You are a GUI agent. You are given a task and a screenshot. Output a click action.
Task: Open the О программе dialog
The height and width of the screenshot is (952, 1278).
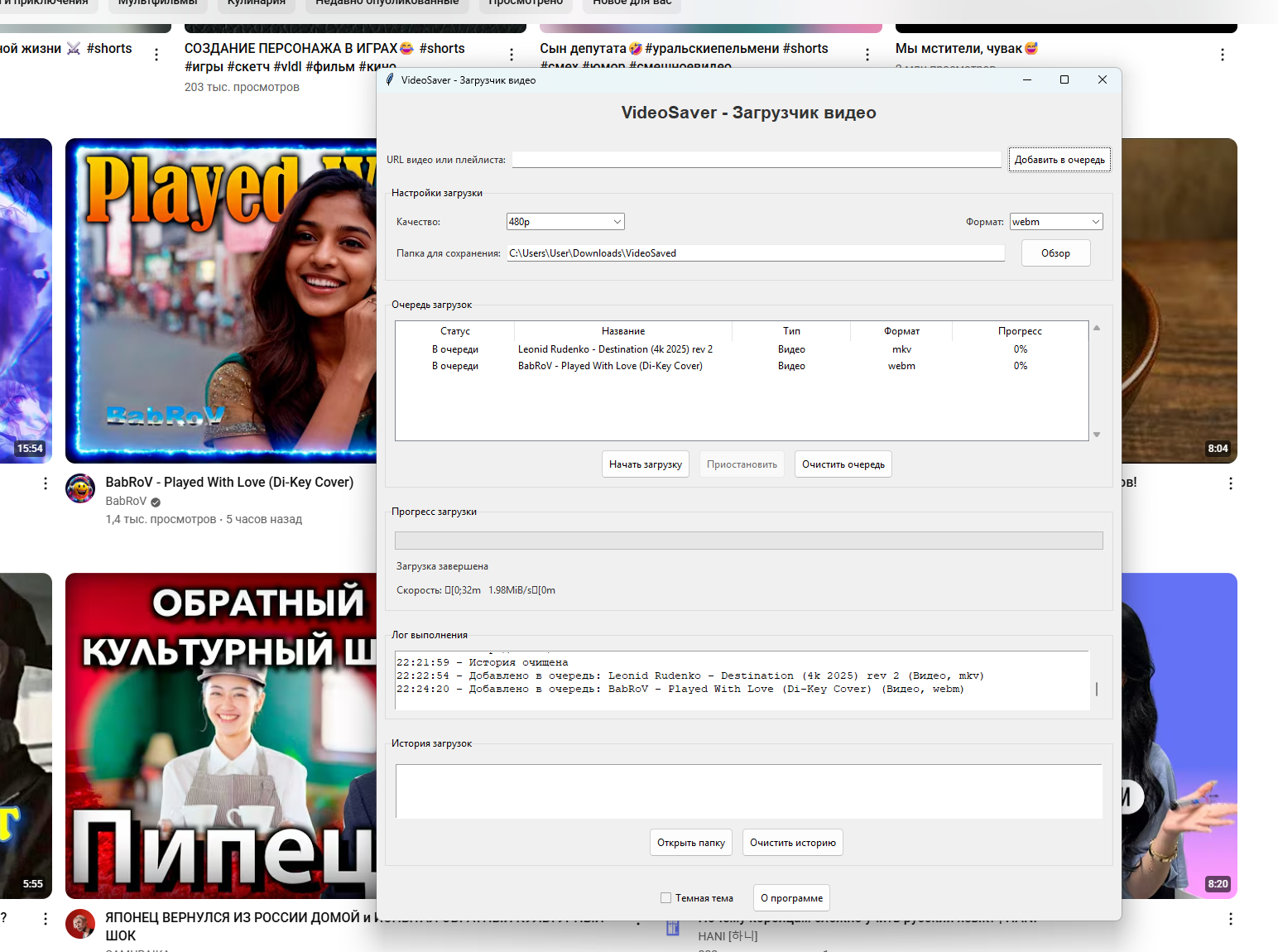pos(791,898)
